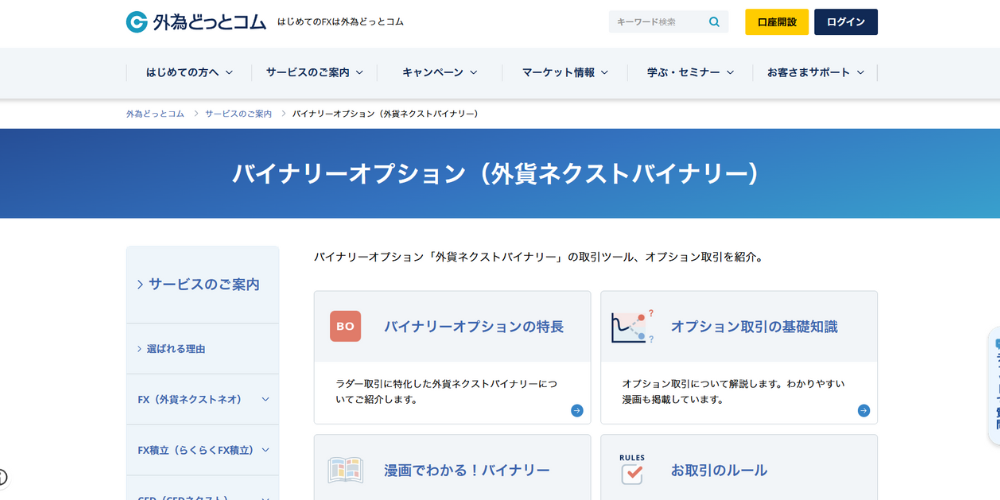Click the オプション取引について解説します description text
Viewport: 1000px width, 500px height.
(x=733, y=392)
